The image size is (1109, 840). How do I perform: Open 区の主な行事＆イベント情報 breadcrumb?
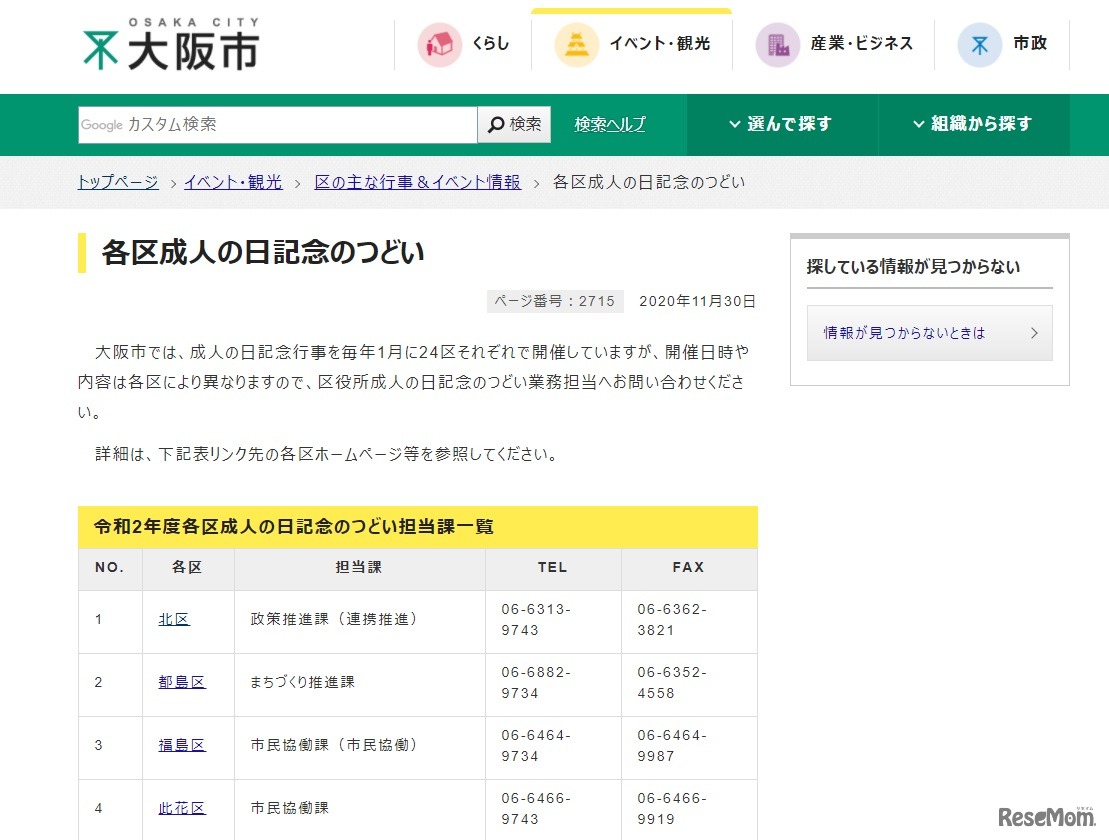coord(417,182)
